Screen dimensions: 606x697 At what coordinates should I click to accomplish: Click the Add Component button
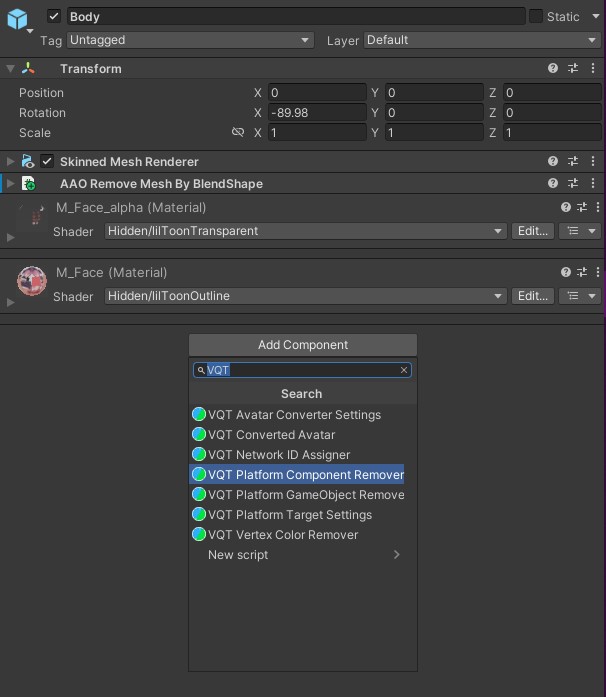click(x=303, y=344)
